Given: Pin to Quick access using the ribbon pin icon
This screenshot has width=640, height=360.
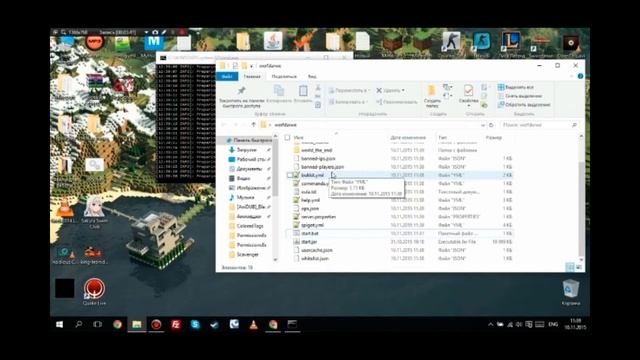Looking at the screenshot, I should pos(242,91).
